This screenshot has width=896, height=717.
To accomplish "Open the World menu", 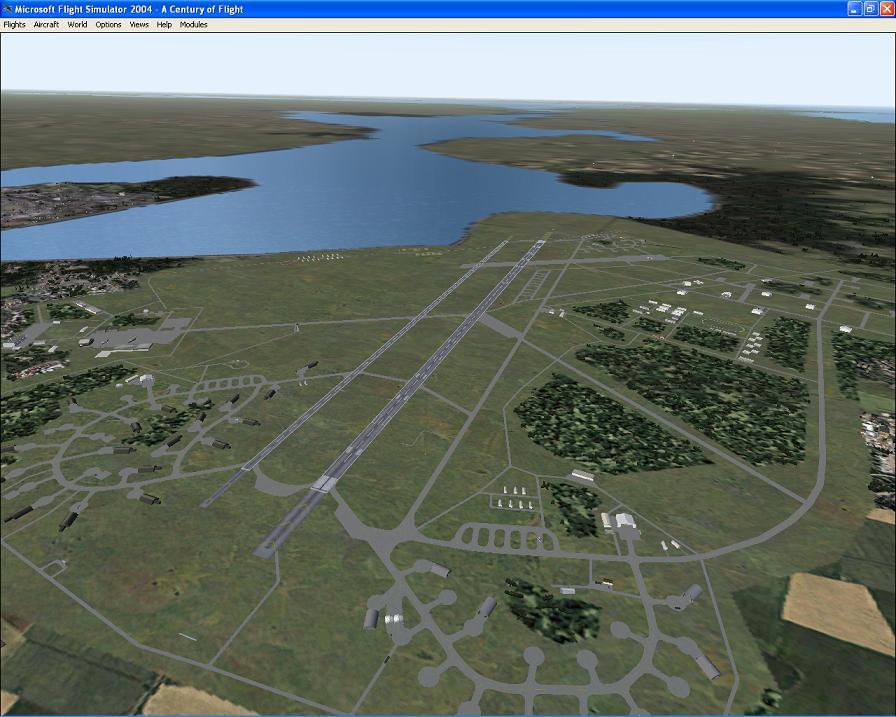I will coord(77,25).
